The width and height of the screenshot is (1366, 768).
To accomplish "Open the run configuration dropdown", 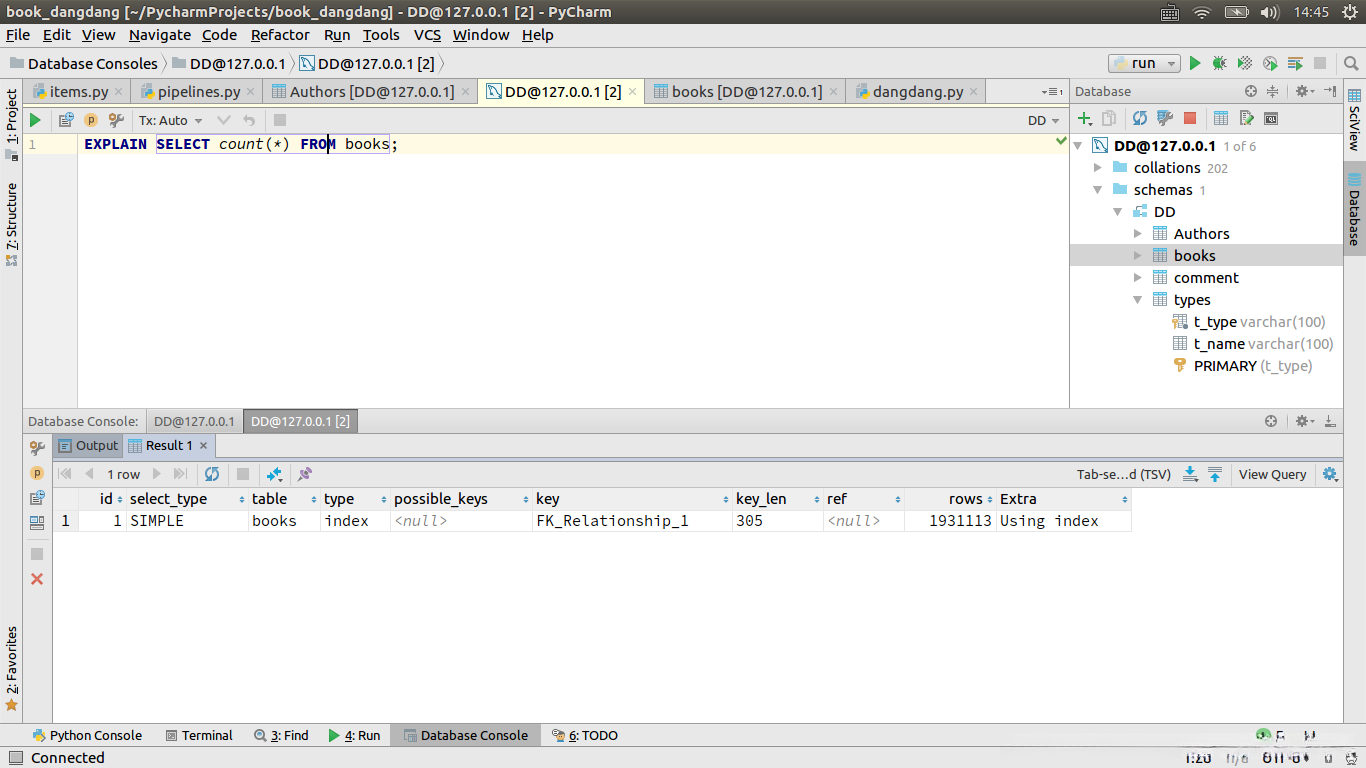I will pyautogui.click(x=1144, y=63).
